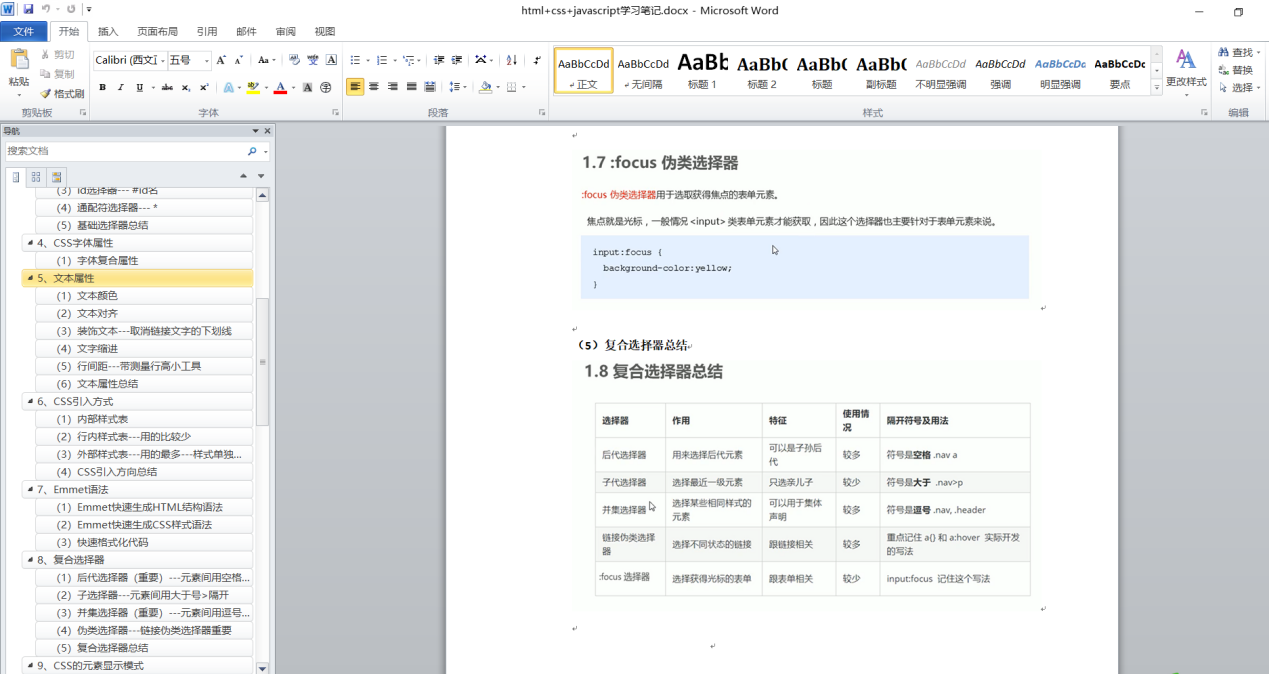
Task: Click the sort (A-Z) paragraph icon
Action: 510,60
